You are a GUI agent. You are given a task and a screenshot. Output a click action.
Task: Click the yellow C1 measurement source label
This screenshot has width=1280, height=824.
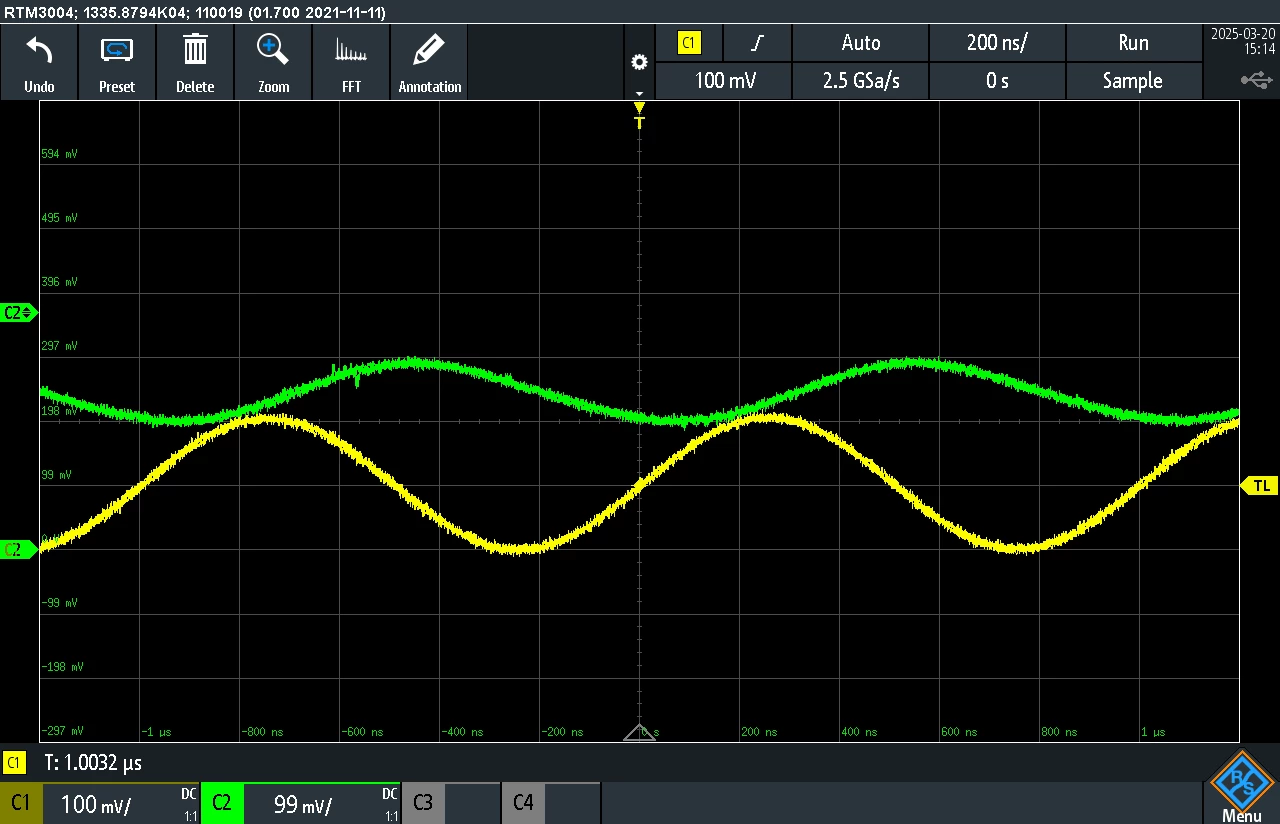(15, 763)
